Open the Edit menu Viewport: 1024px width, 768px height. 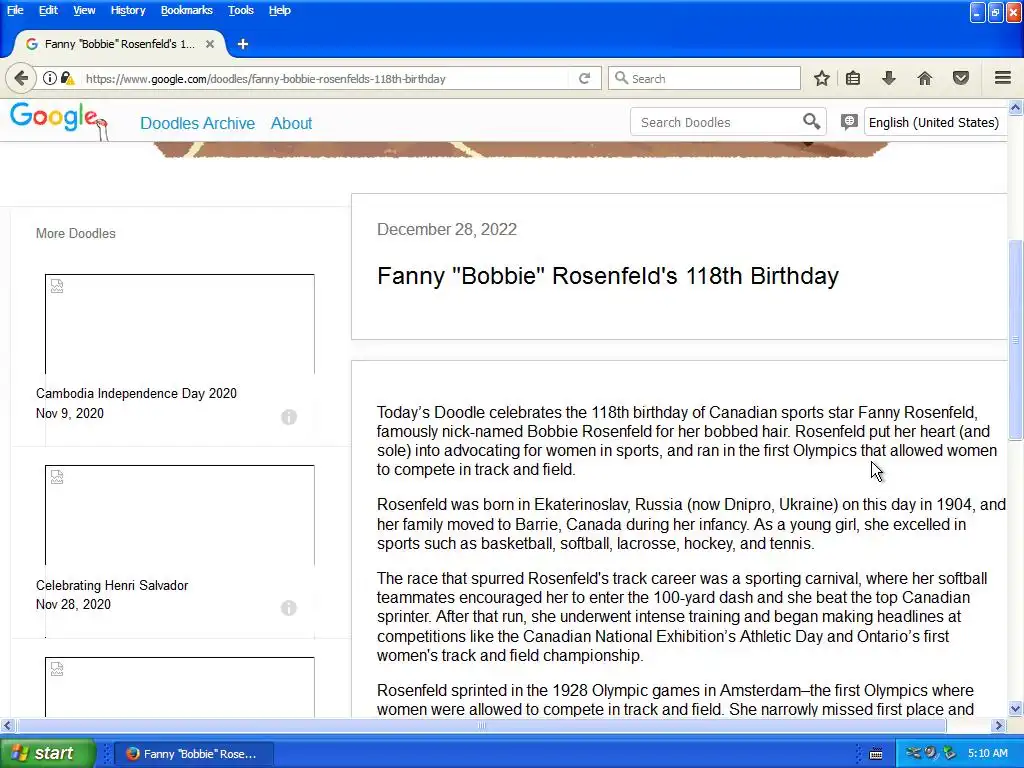(x=48, y=10)
